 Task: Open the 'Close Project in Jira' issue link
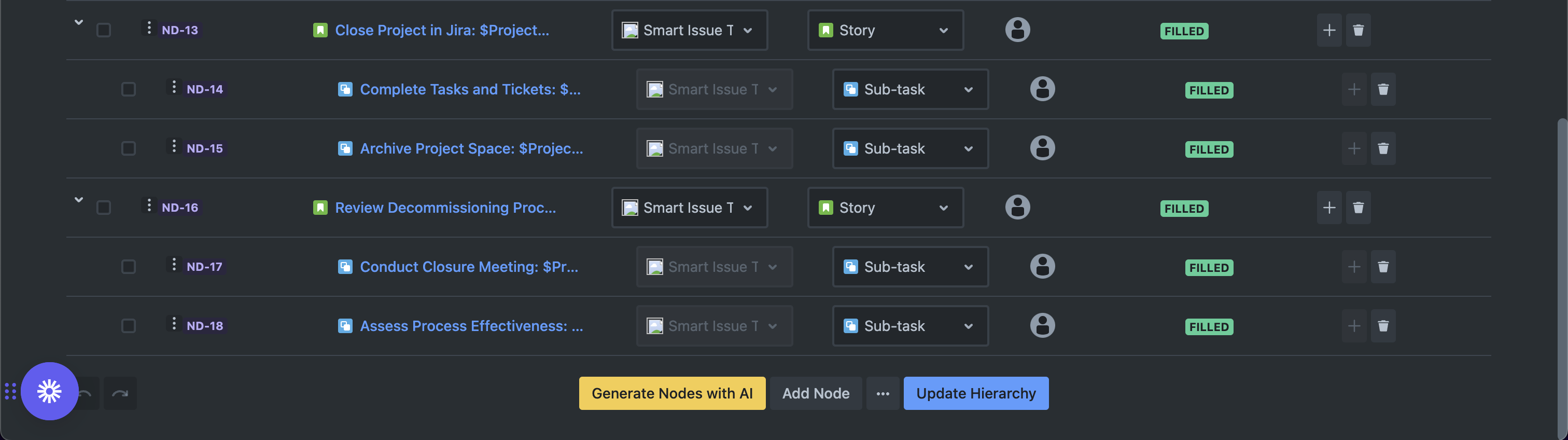(442, 31)
